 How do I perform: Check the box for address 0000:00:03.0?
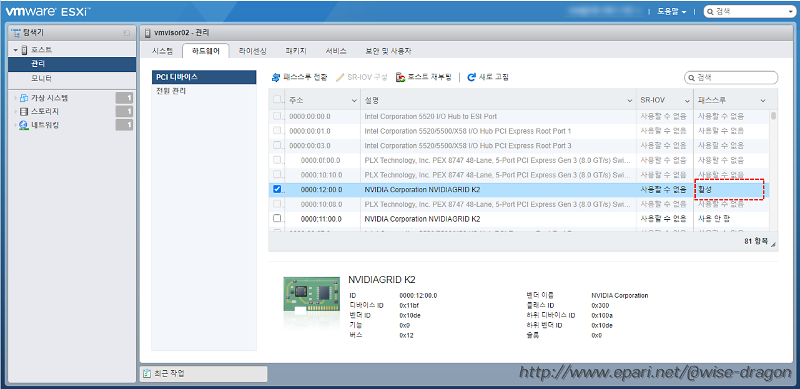pos(277,145)
